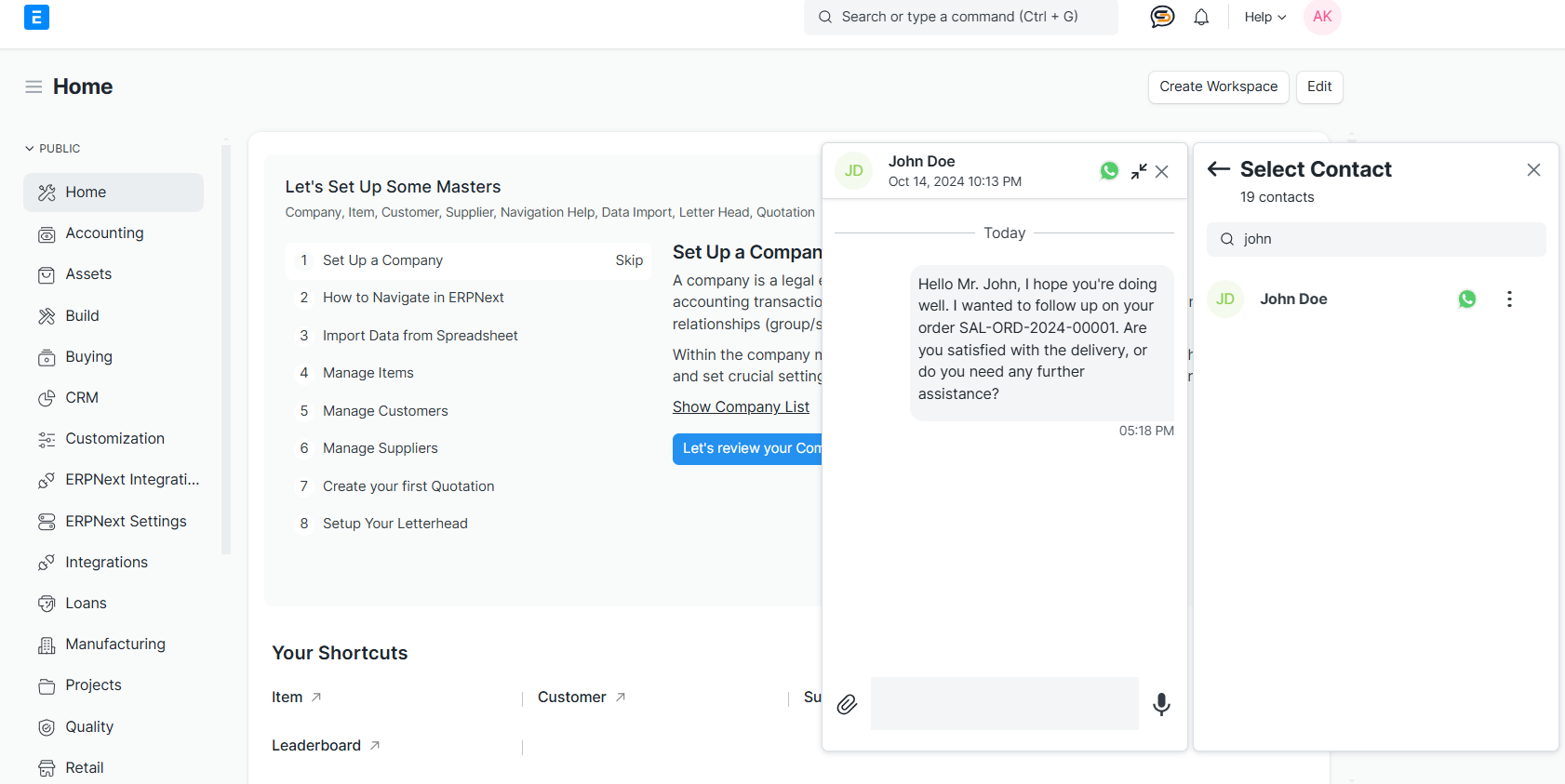Click the Edit button
Viewport: 1565px width, 784px height.
pyautogui.click(x=1319, y=86)
